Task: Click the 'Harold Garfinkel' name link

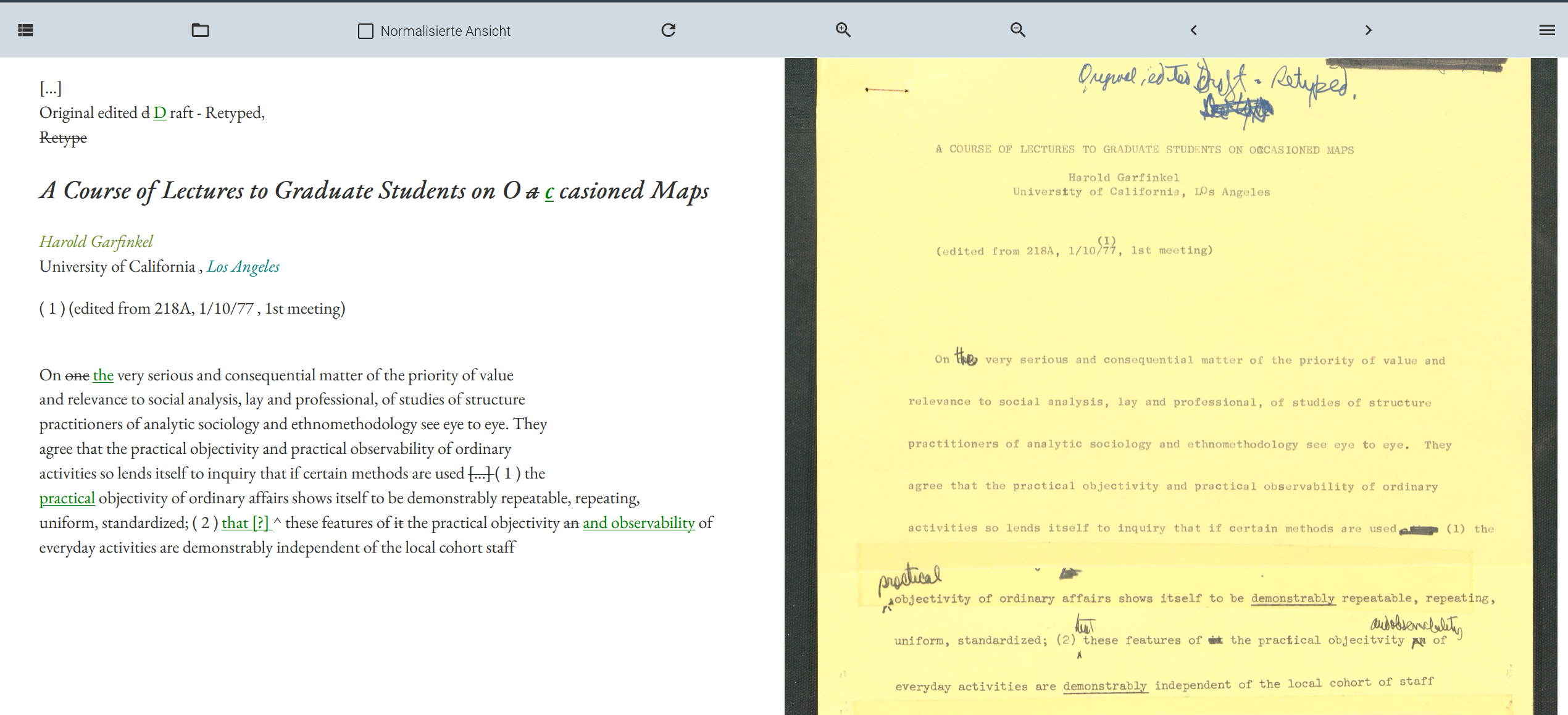Action: click(x=96, y=241)
